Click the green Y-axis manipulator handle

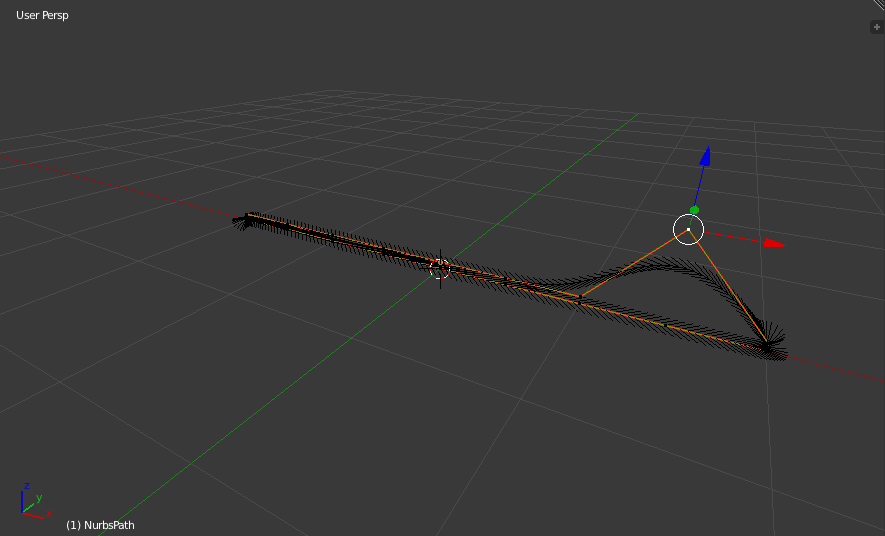tap(694, 210)
